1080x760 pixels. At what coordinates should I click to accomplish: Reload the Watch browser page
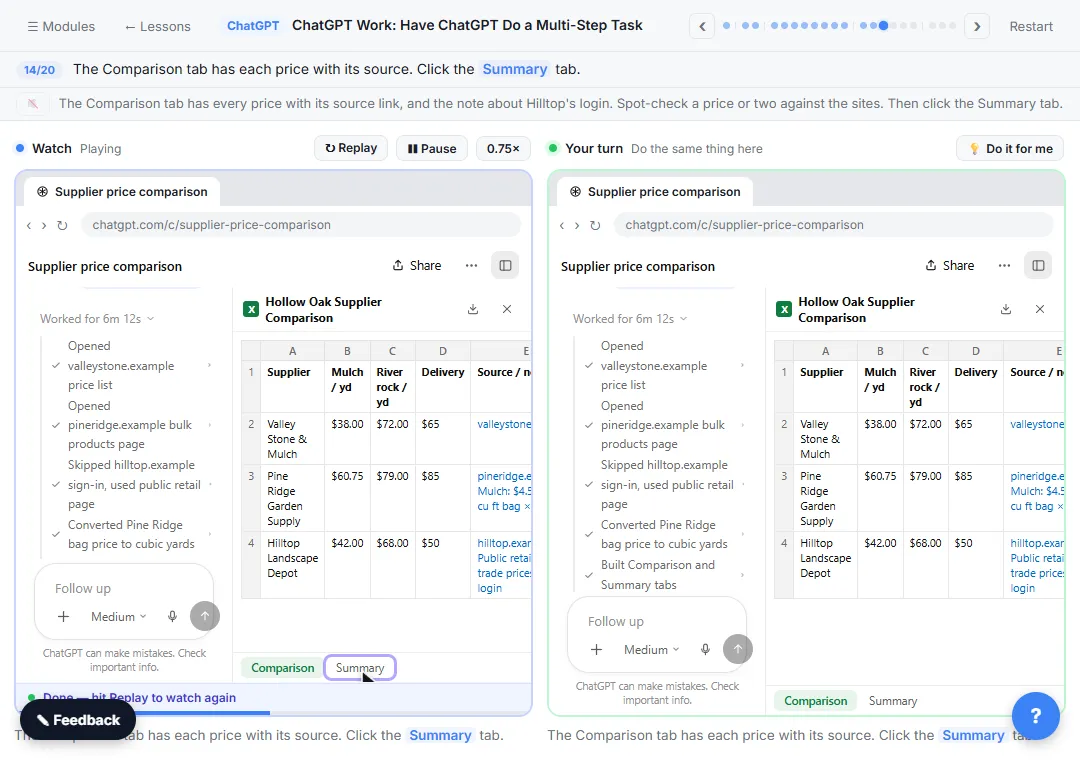[62, 225]
